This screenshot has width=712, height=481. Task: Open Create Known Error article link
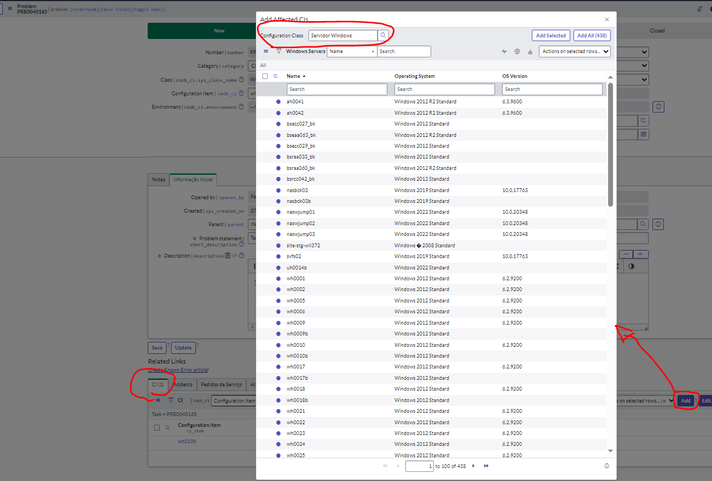tap(178, 370)
